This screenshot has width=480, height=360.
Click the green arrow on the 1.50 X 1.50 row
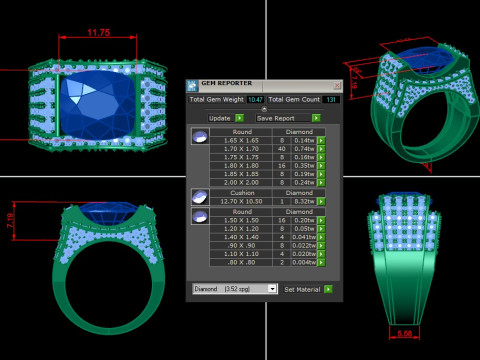(x=321, y=220)
